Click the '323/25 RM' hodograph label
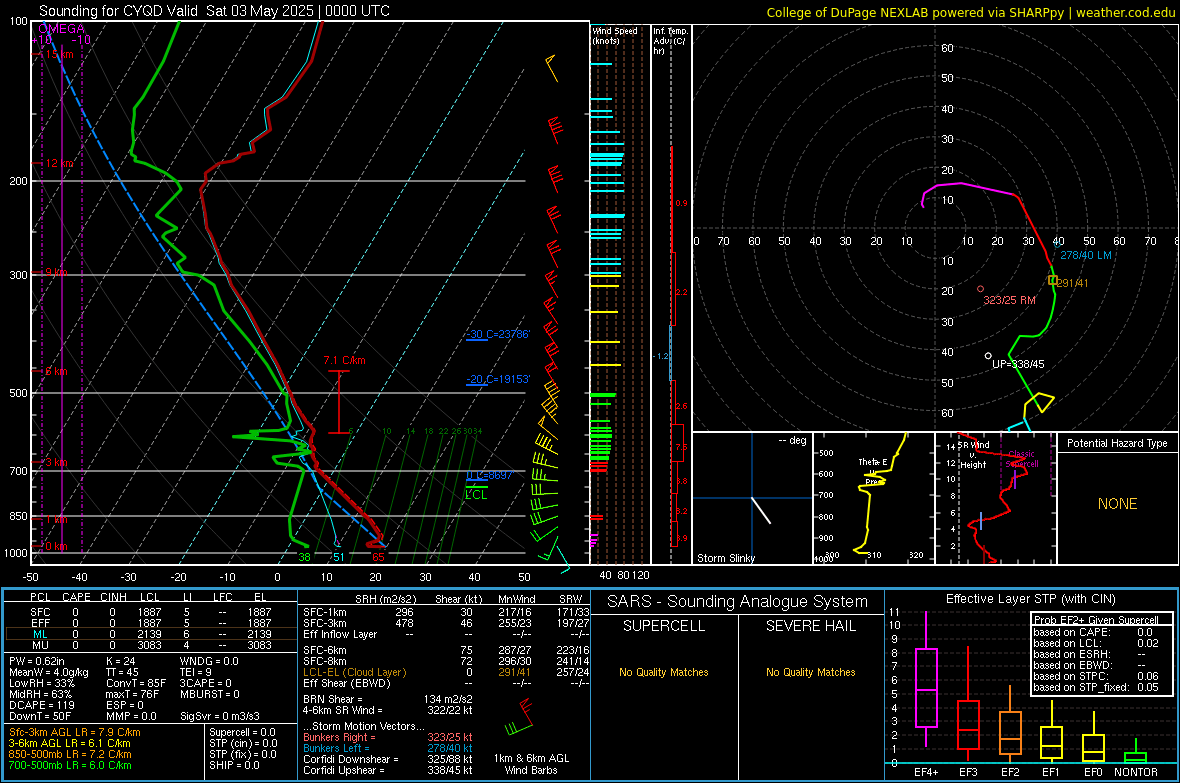 [x=1009, y=300]
